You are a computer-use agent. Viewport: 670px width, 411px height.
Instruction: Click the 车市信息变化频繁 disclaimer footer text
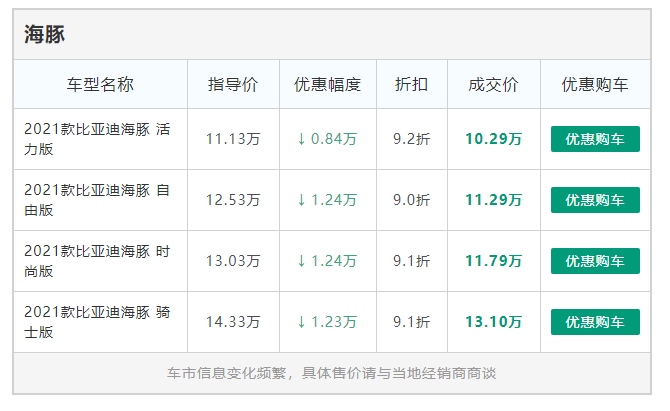tap(332, 373)
